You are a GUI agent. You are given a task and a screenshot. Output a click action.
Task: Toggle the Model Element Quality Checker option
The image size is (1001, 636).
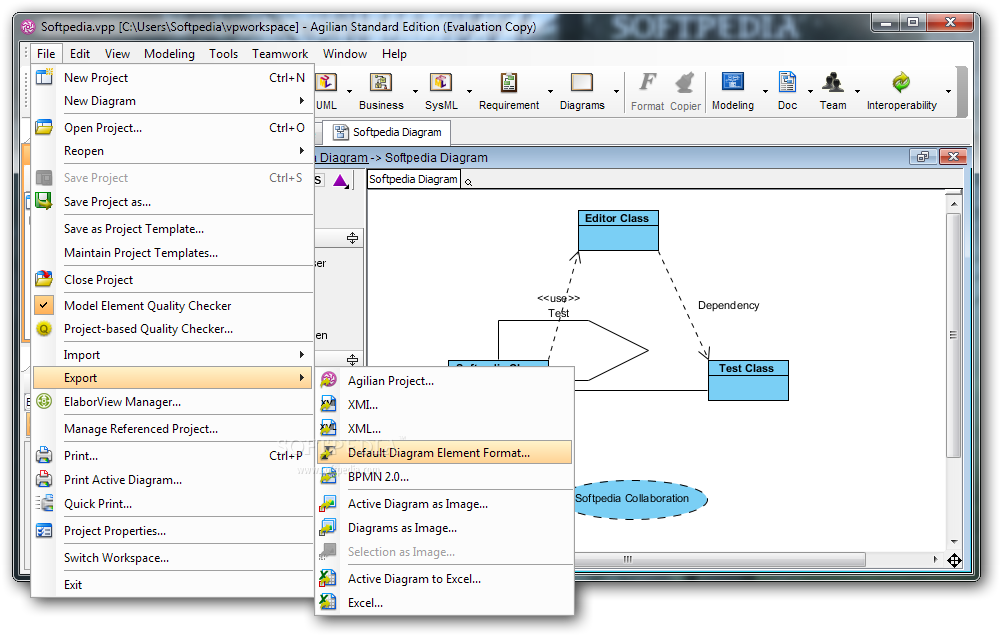[x=173, y=305]
